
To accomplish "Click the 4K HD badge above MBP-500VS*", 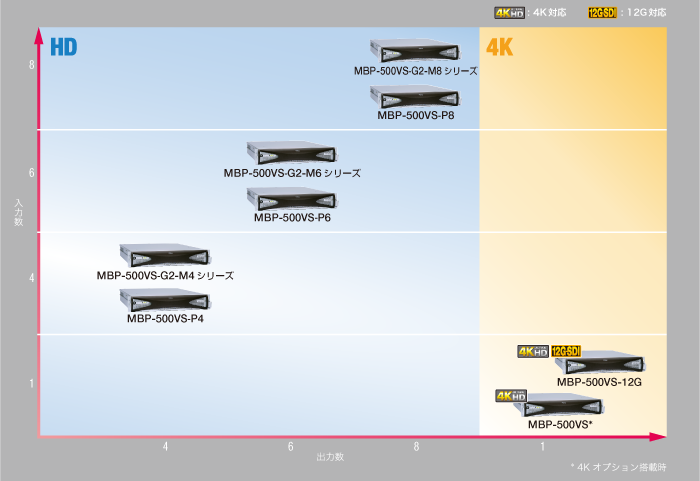I will [511, 396].
